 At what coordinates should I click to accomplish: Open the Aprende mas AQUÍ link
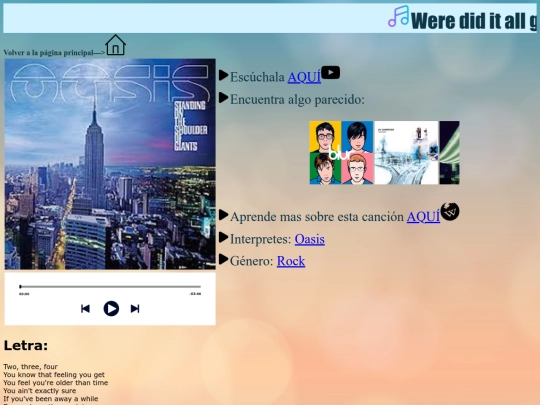click(x=423, y=217)
